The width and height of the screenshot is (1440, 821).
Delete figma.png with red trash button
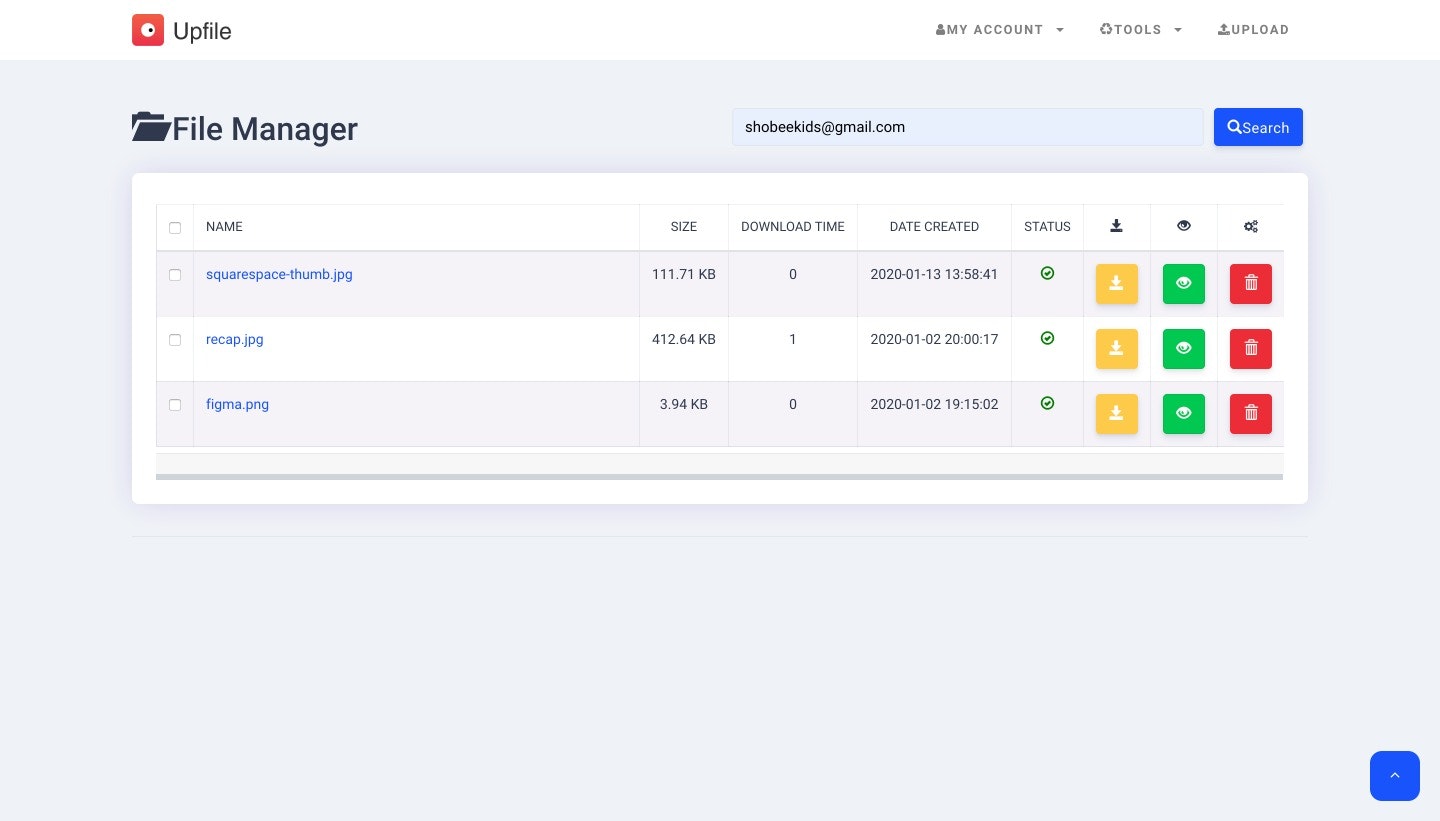(1251, 414)
